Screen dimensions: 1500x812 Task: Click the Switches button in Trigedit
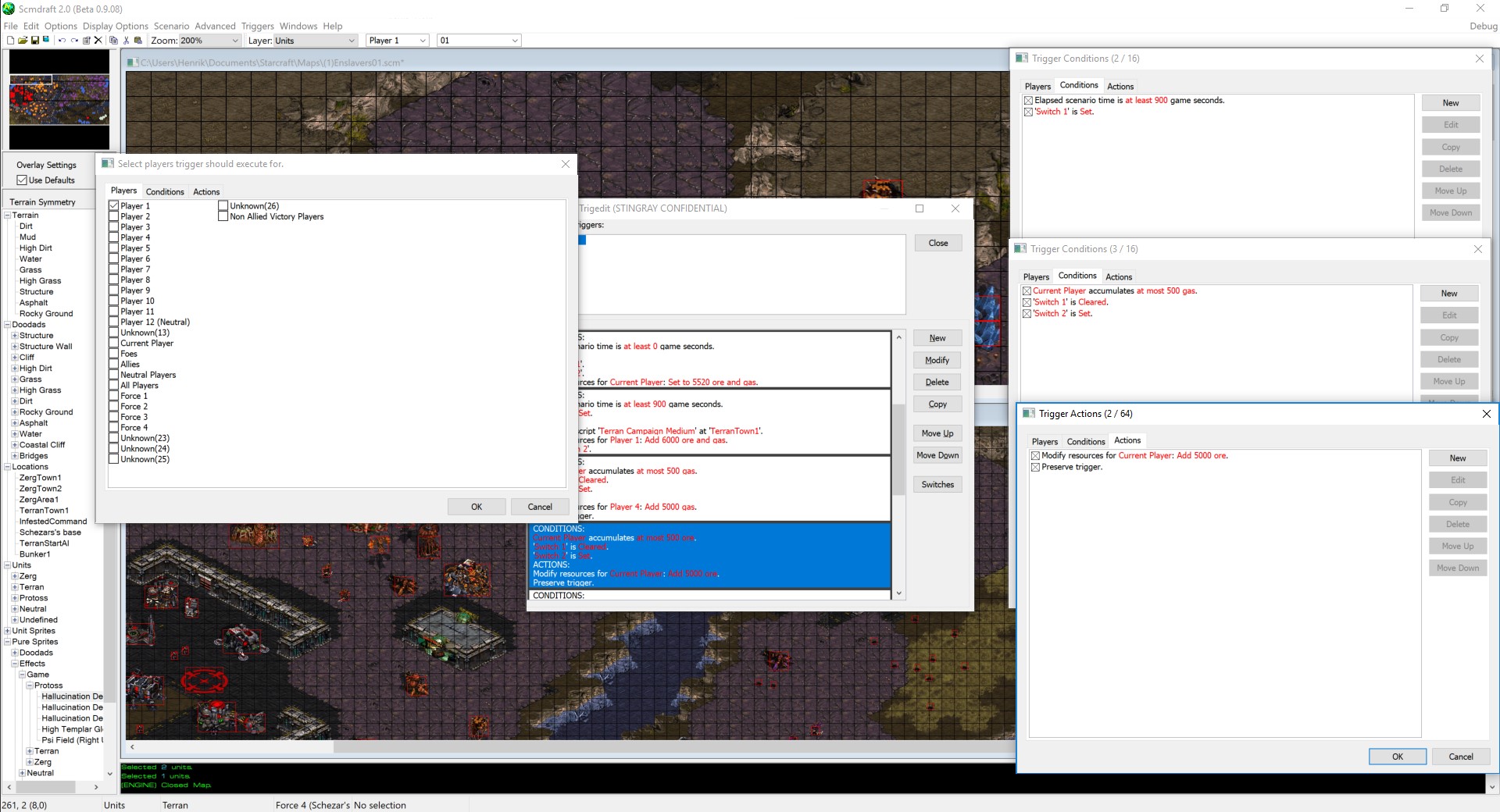point(937,485)
